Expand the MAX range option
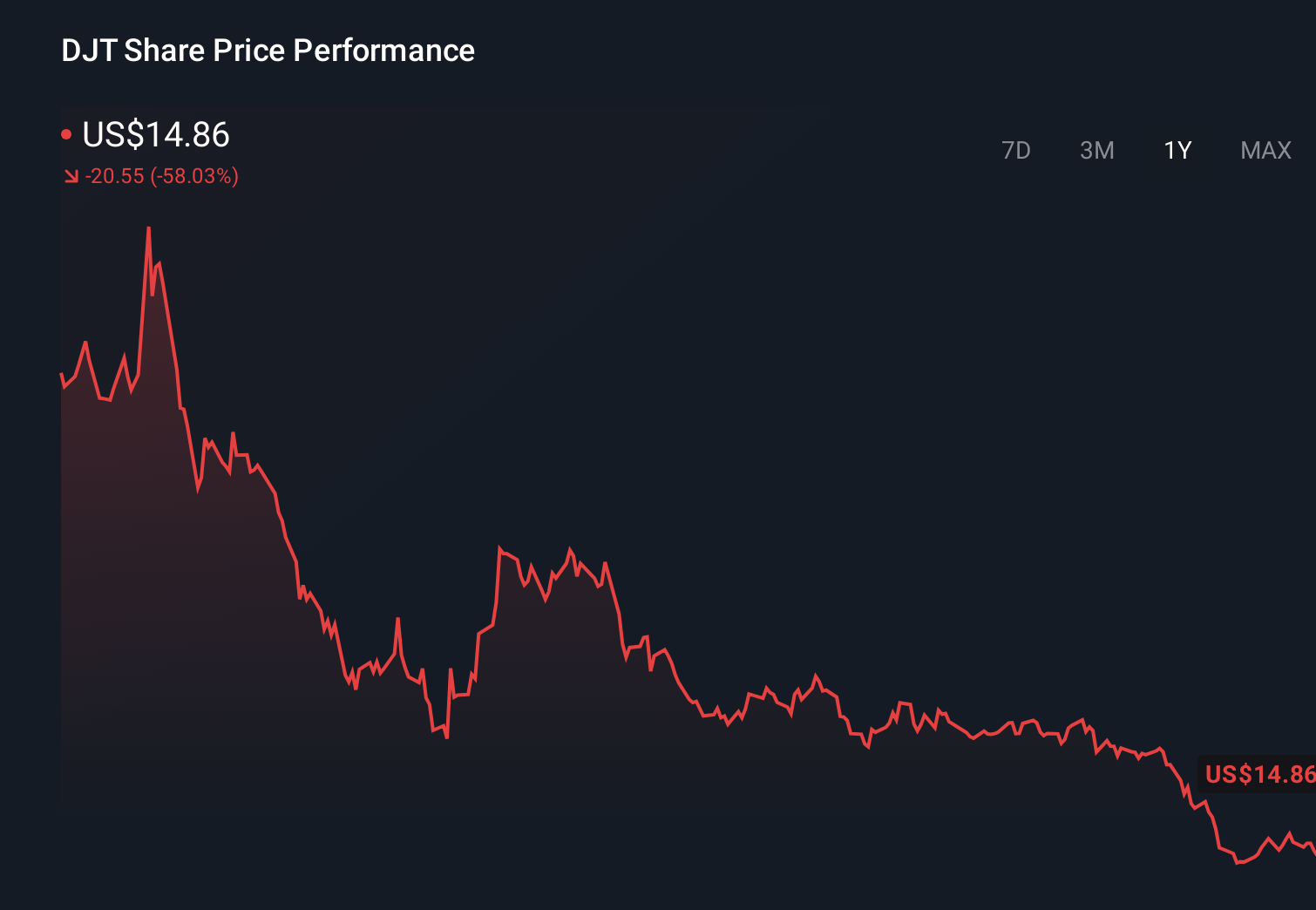Viewport: 1316px width, 910px height. click(x=1265, y=150)
